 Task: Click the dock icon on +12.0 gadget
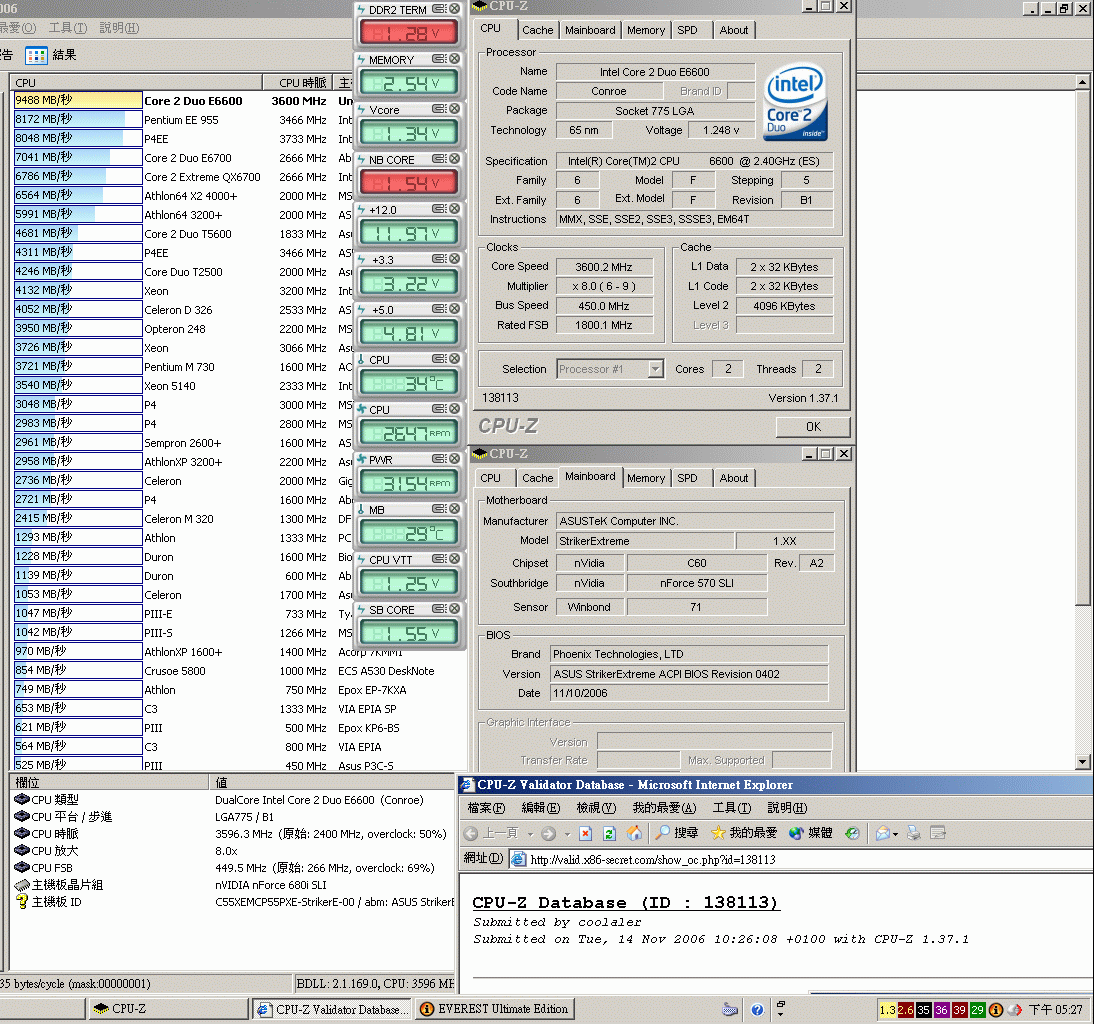[440, 209]
